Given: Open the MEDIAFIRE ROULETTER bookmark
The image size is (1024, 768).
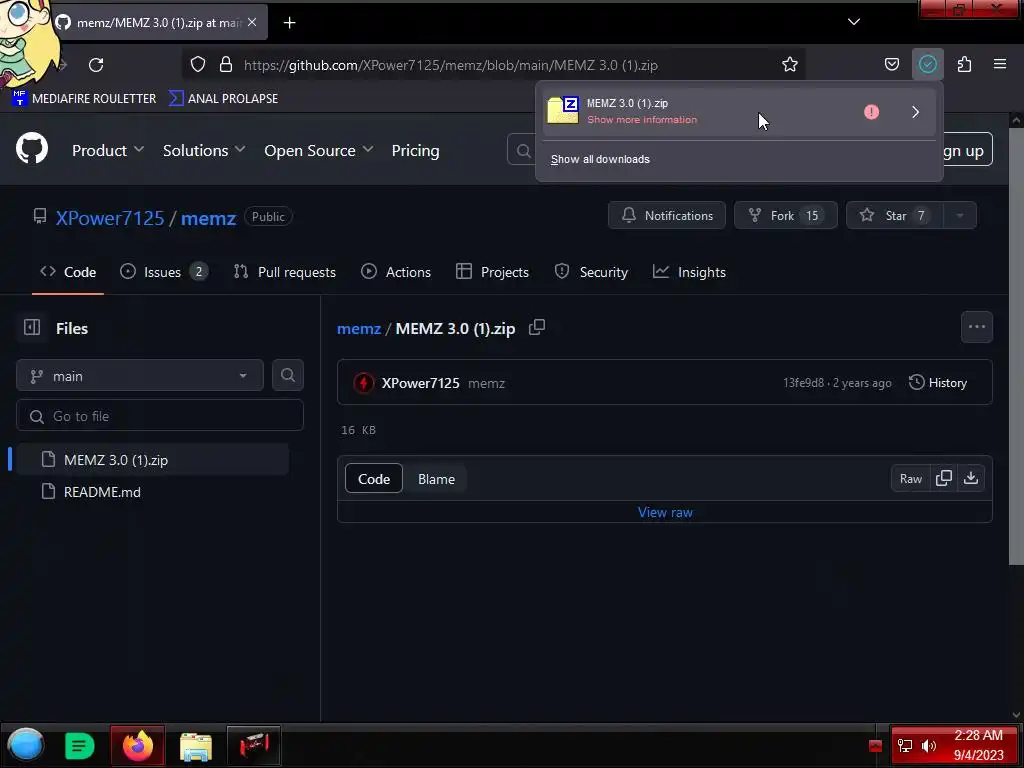Looking at the screenshot, I should click(x=84, y=99).
